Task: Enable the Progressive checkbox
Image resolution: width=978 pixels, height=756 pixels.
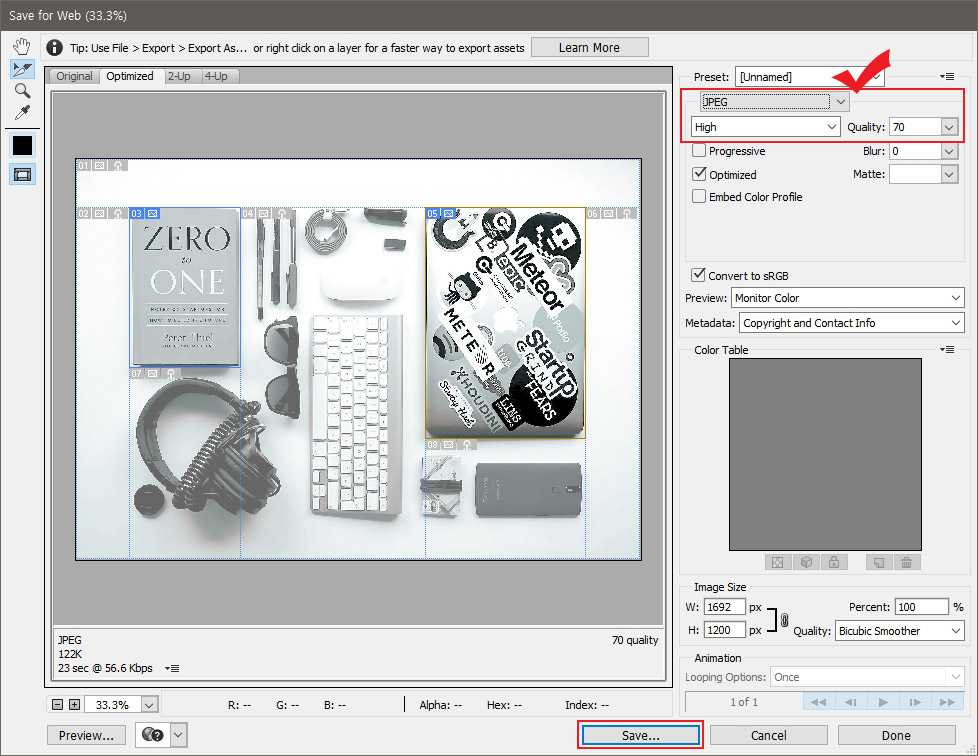Action: coord(699,150)
